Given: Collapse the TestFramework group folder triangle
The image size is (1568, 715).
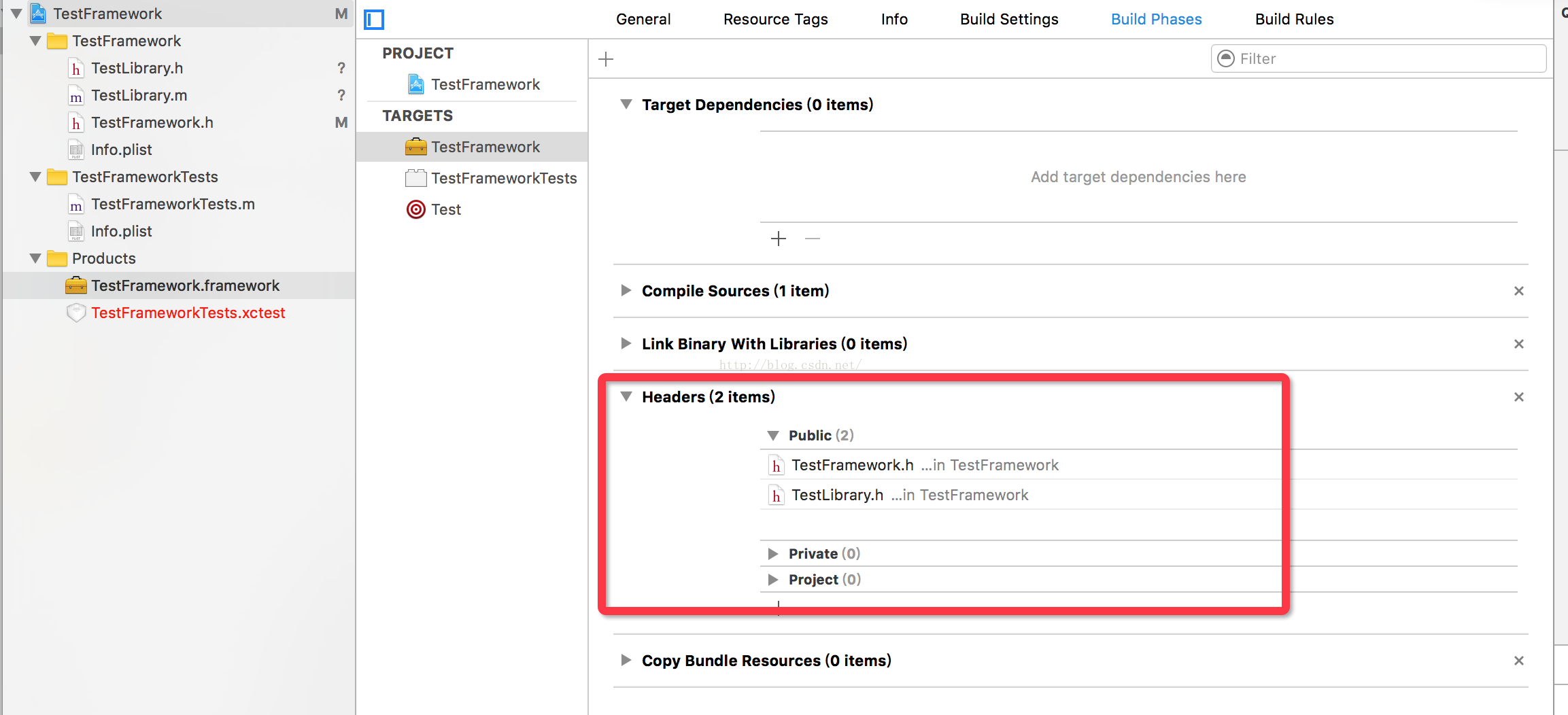Looking at the screenshot, I should (35, 41).
